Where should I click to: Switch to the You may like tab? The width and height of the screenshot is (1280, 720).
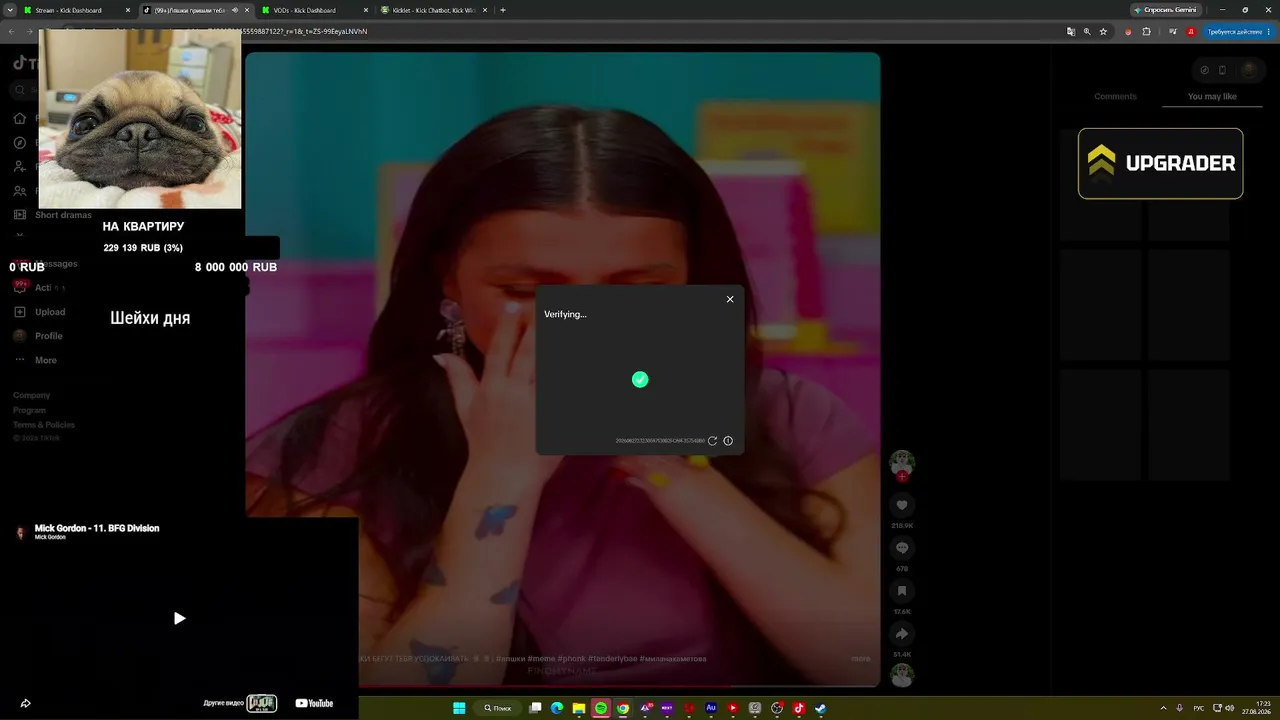1212,97
